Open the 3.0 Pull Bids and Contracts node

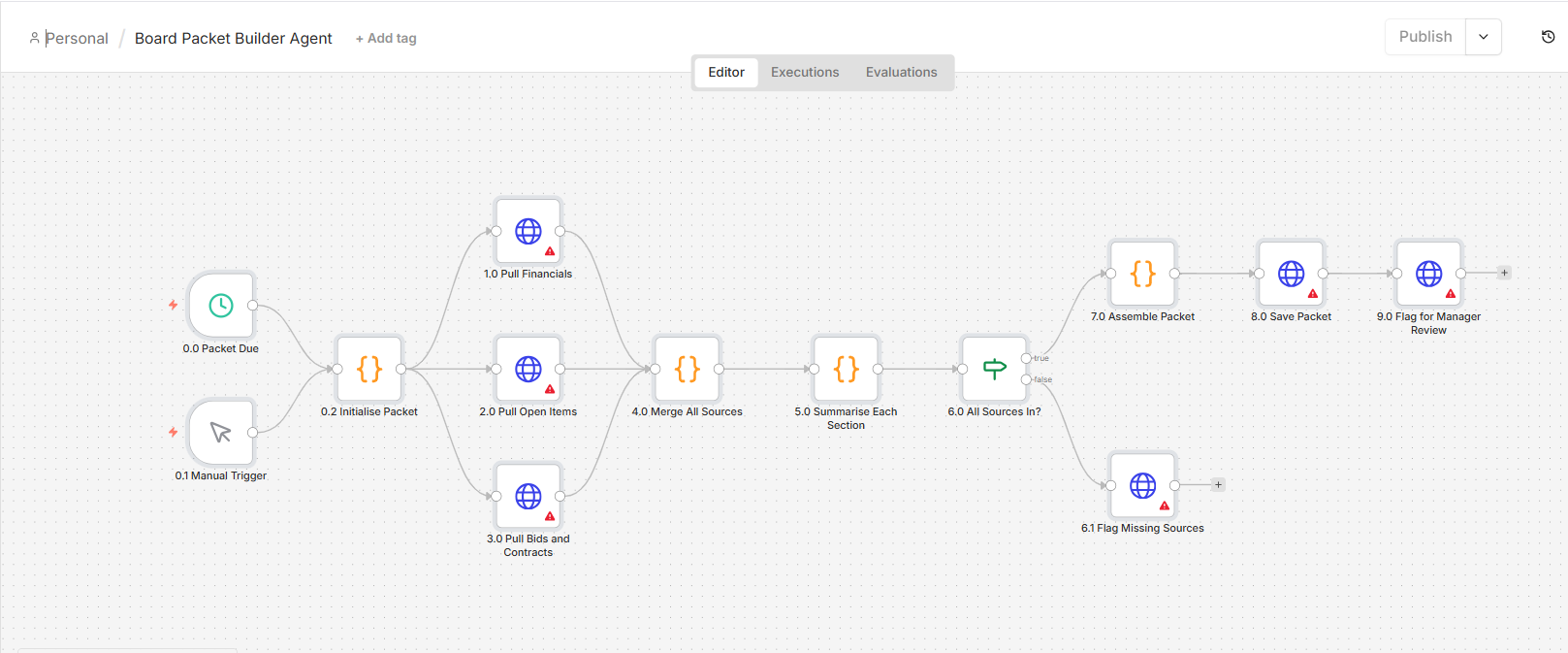pyautogui.click(x=528, y=496)
